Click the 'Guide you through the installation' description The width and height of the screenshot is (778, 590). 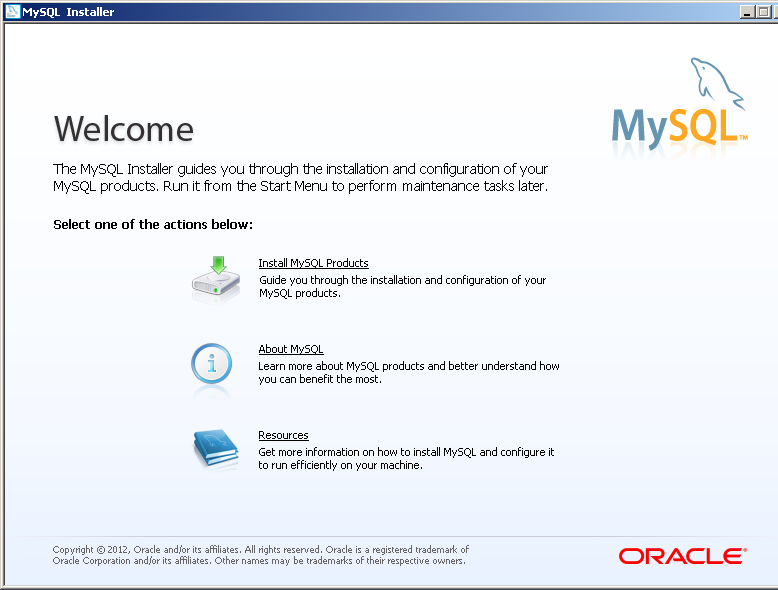pyautogui.click(x=402, y=286)
